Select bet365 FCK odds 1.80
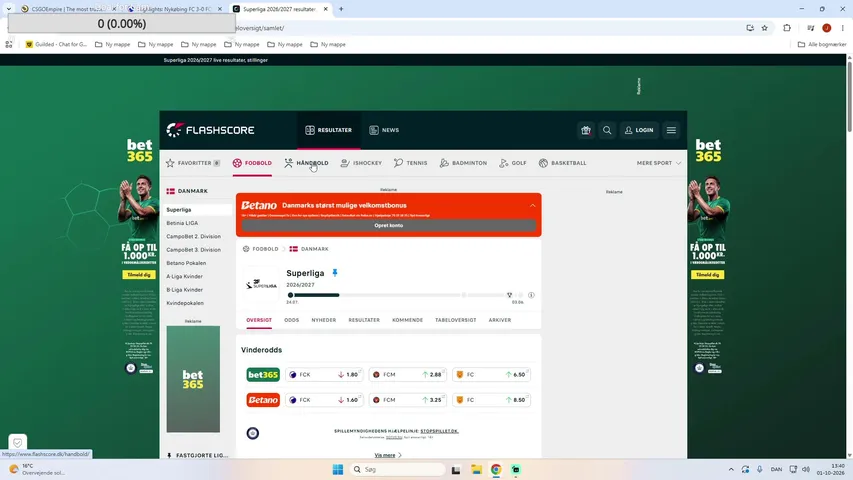 point(324,374)
